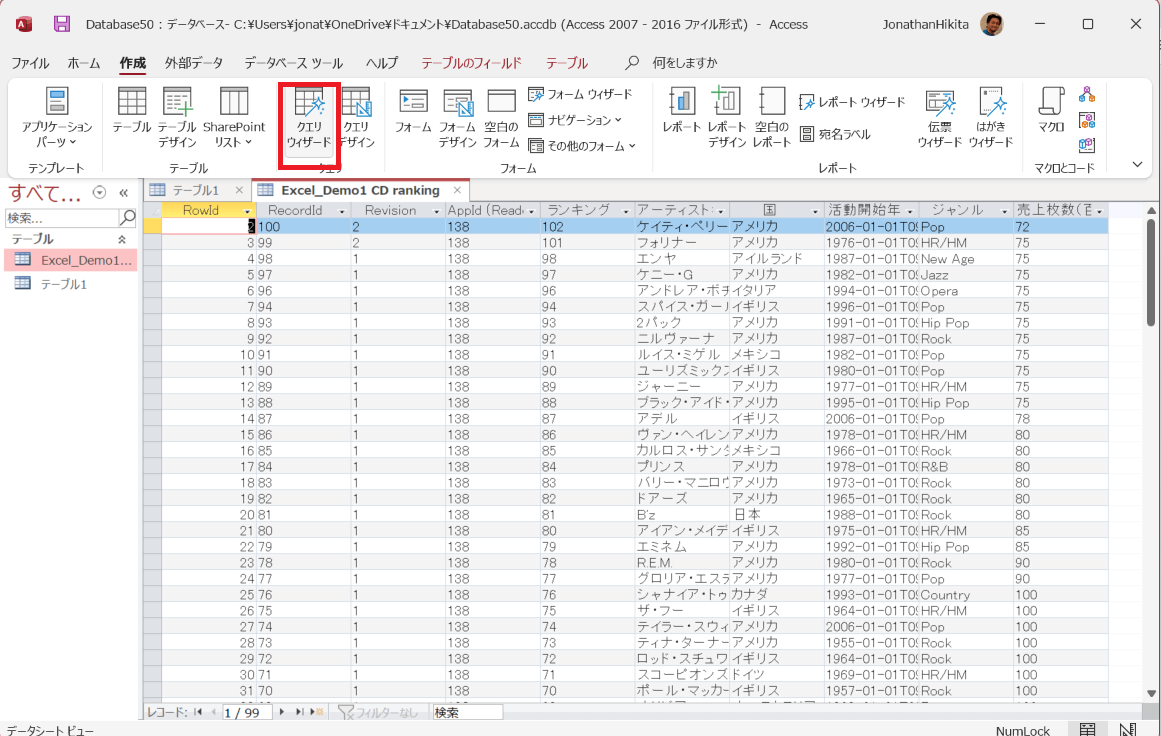Click new record navigation button
1161x736 pixels.
point(316,712)
